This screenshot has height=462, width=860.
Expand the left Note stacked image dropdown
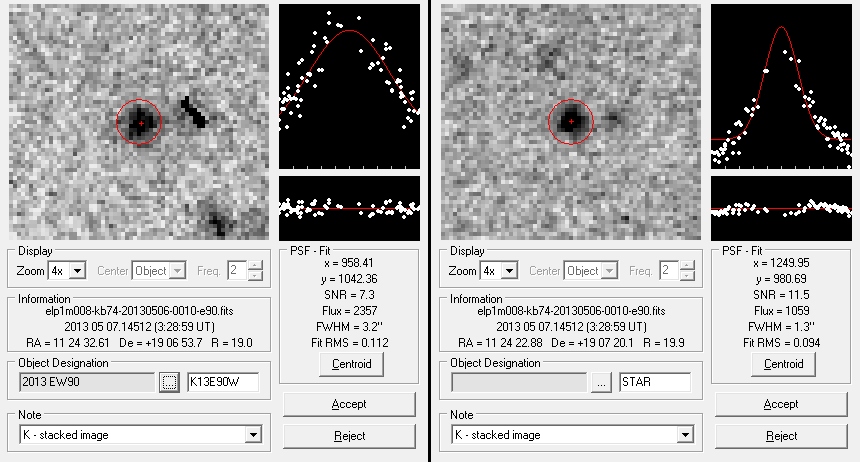pyautogui.click(x=253, y=435)
